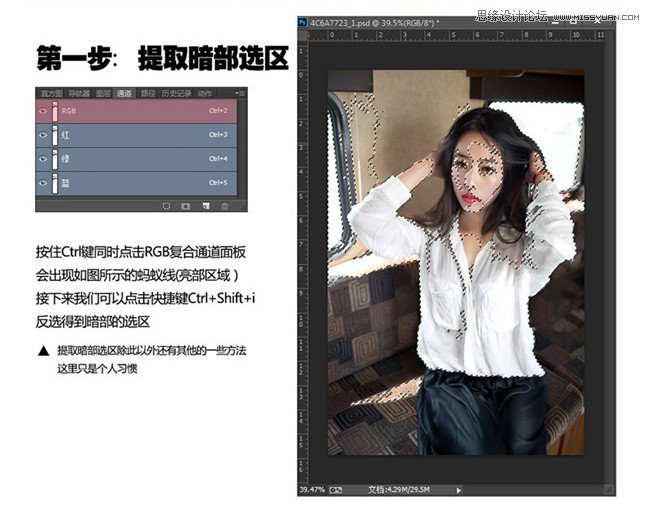
Task: Click the document window resize grip corner
Action: 609,489
